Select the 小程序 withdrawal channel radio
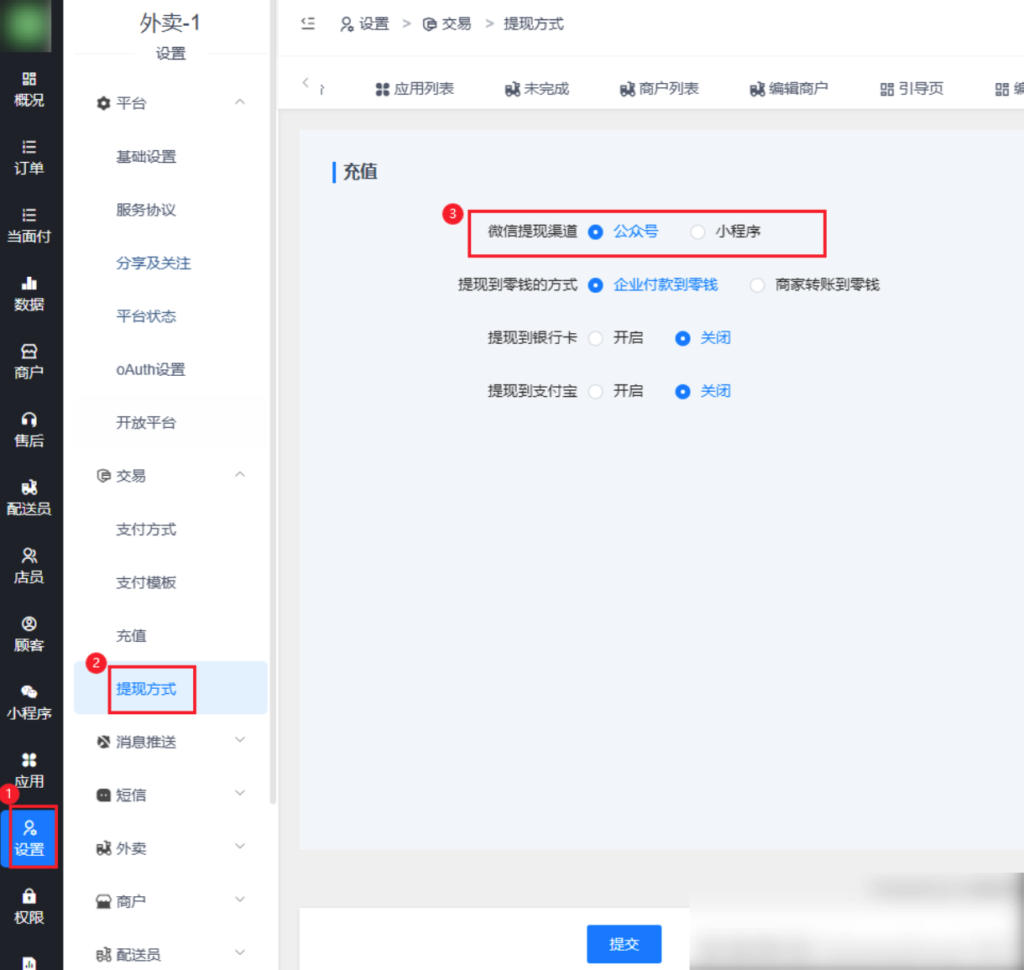 point(697,231)
